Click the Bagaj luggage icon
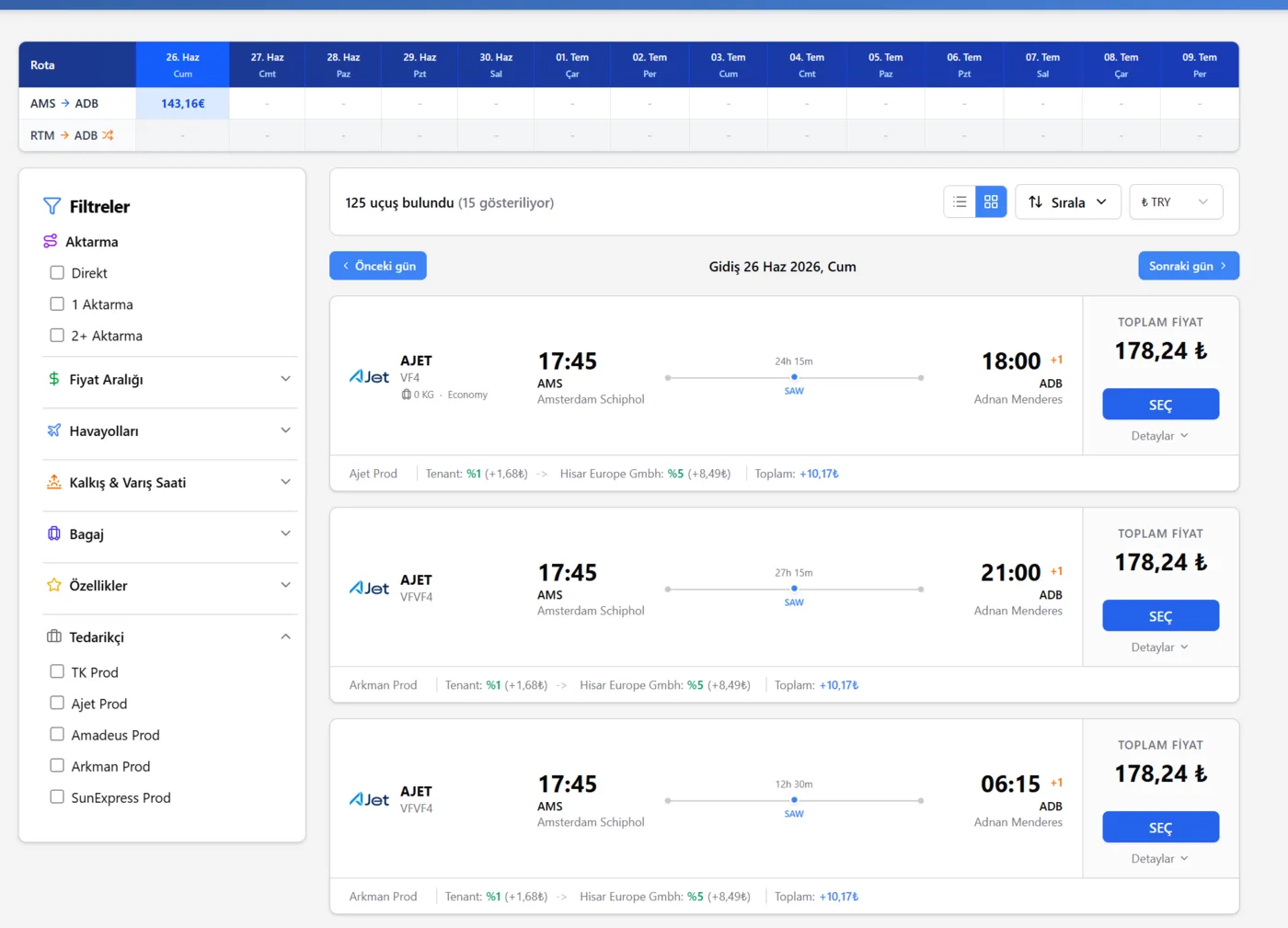Screen dimensions: 1288x928 54,533
